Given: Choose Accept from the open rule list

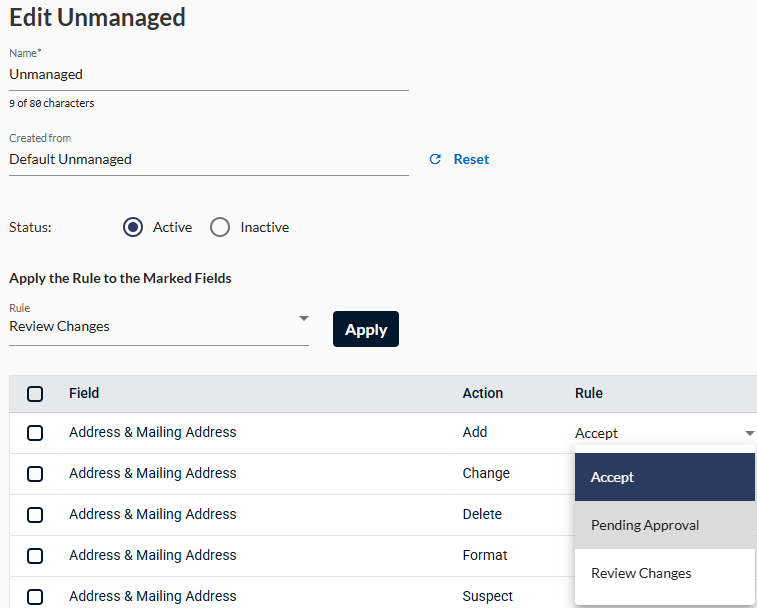Looking at the screenshot, I should (x=665, y=477).
